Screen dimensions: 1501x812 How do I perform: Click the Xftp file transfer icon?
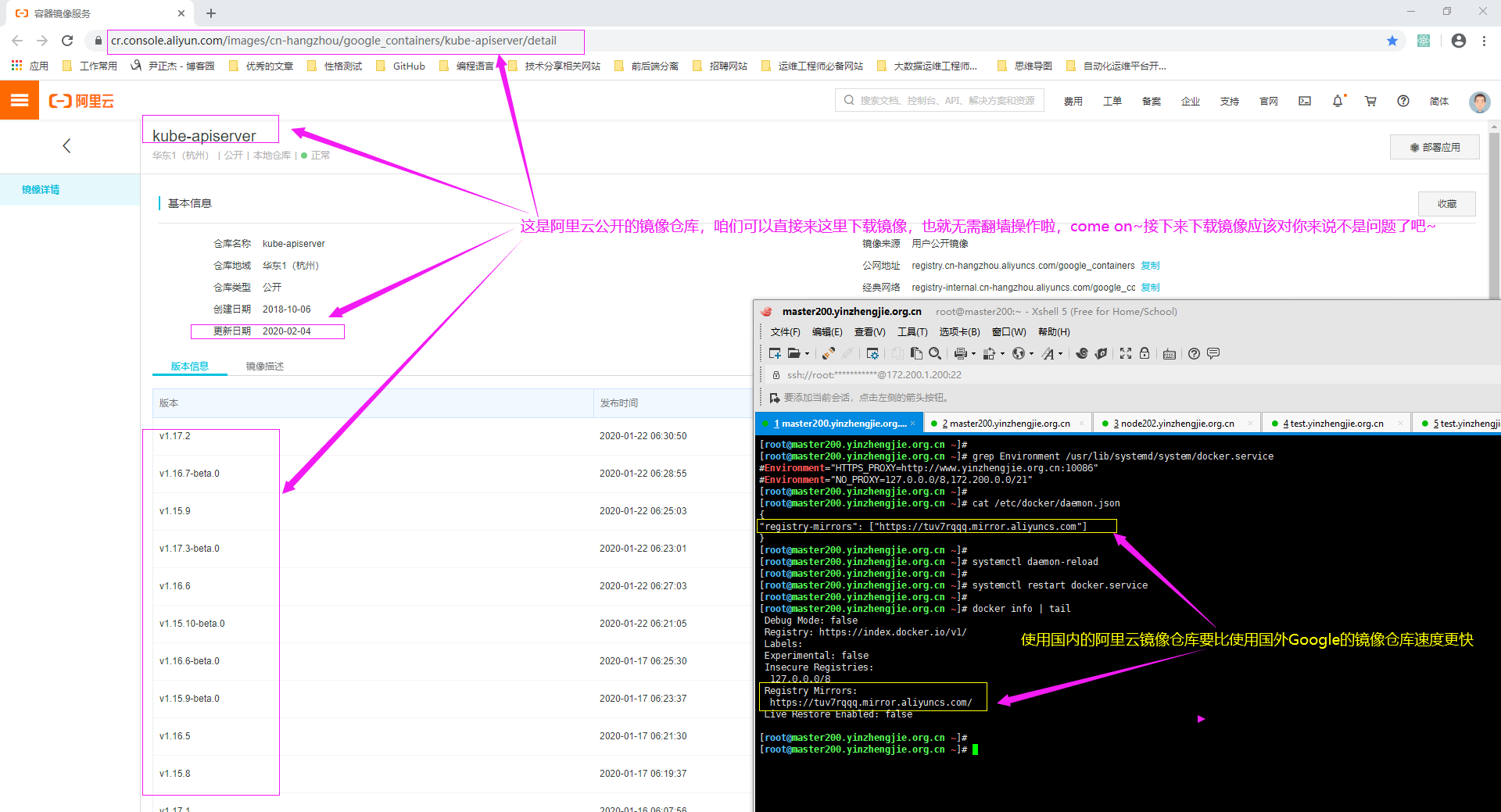tap(1101, 353)
